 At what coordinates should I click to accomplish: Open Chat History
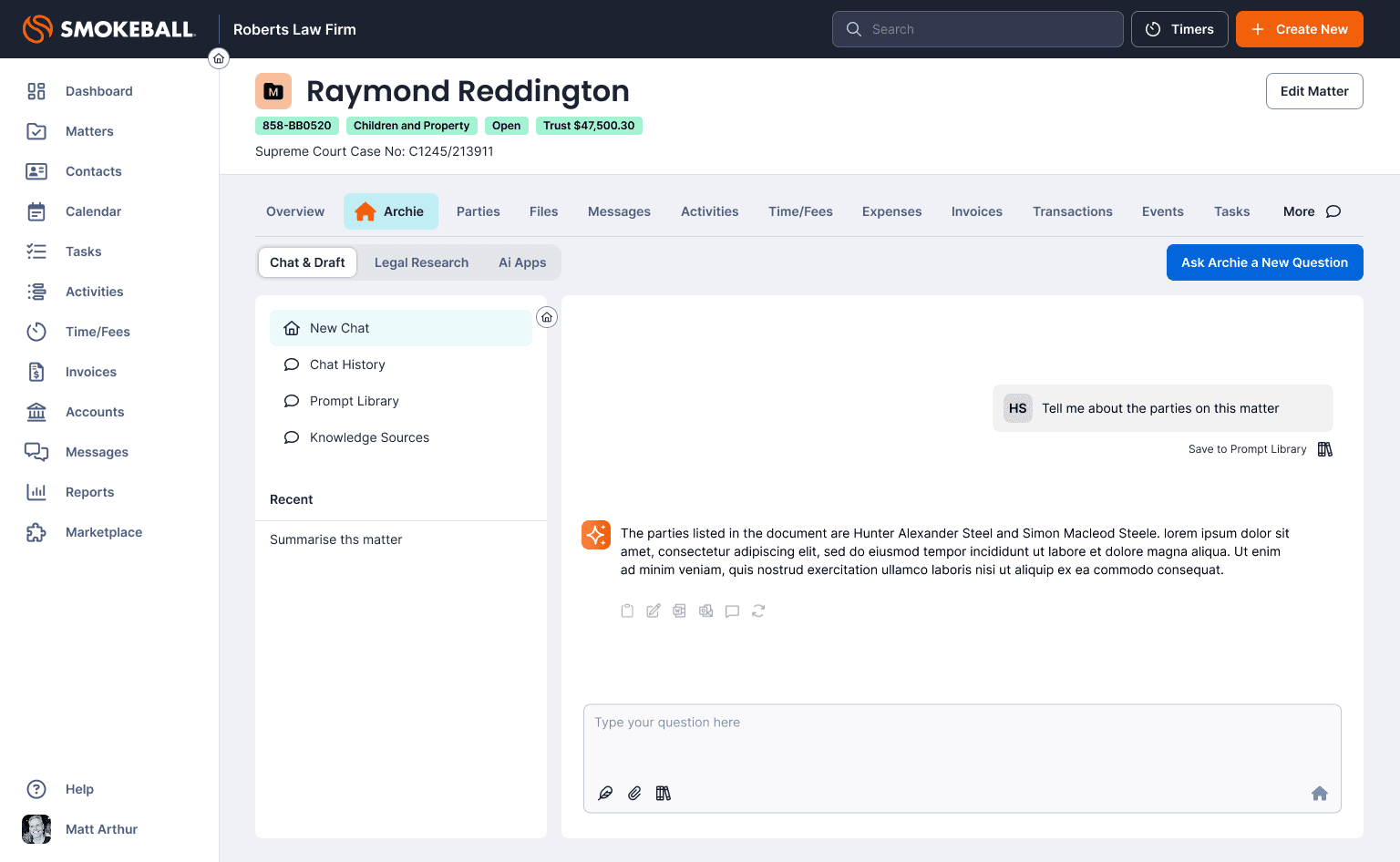[x=401, y=364]
